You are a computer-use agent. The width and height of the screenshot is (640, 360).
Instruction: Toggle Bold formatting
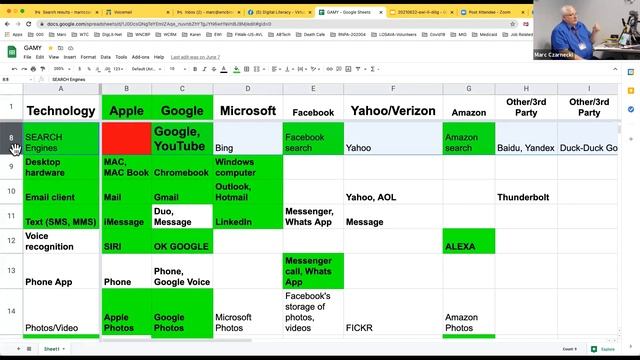[x=195, y=69]
